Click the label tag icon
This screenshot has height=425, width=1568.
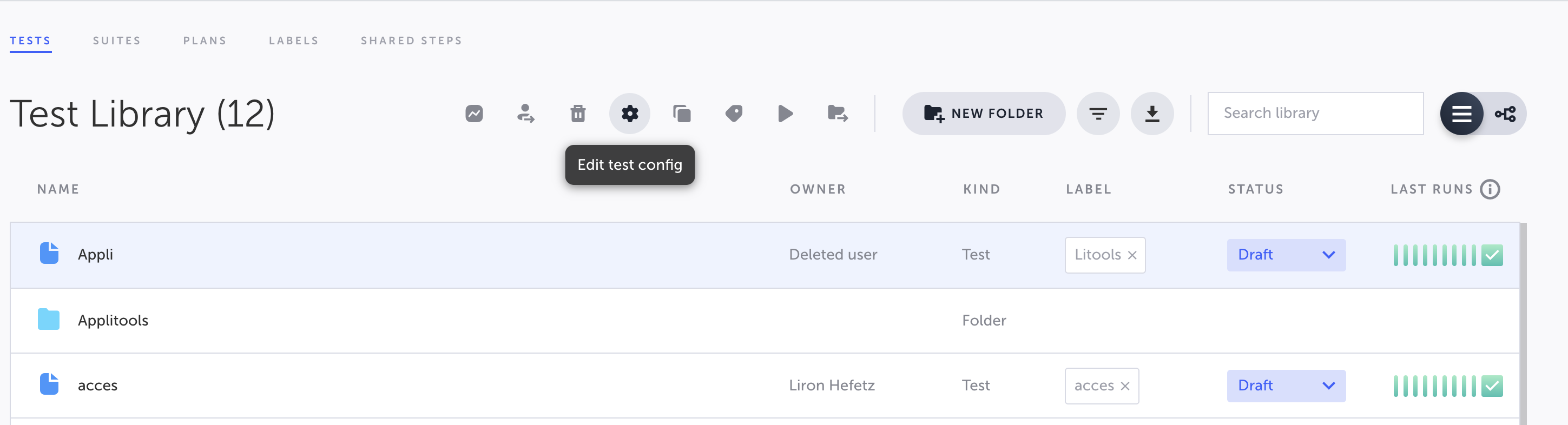pyautogui.click(x=734, y=114)
